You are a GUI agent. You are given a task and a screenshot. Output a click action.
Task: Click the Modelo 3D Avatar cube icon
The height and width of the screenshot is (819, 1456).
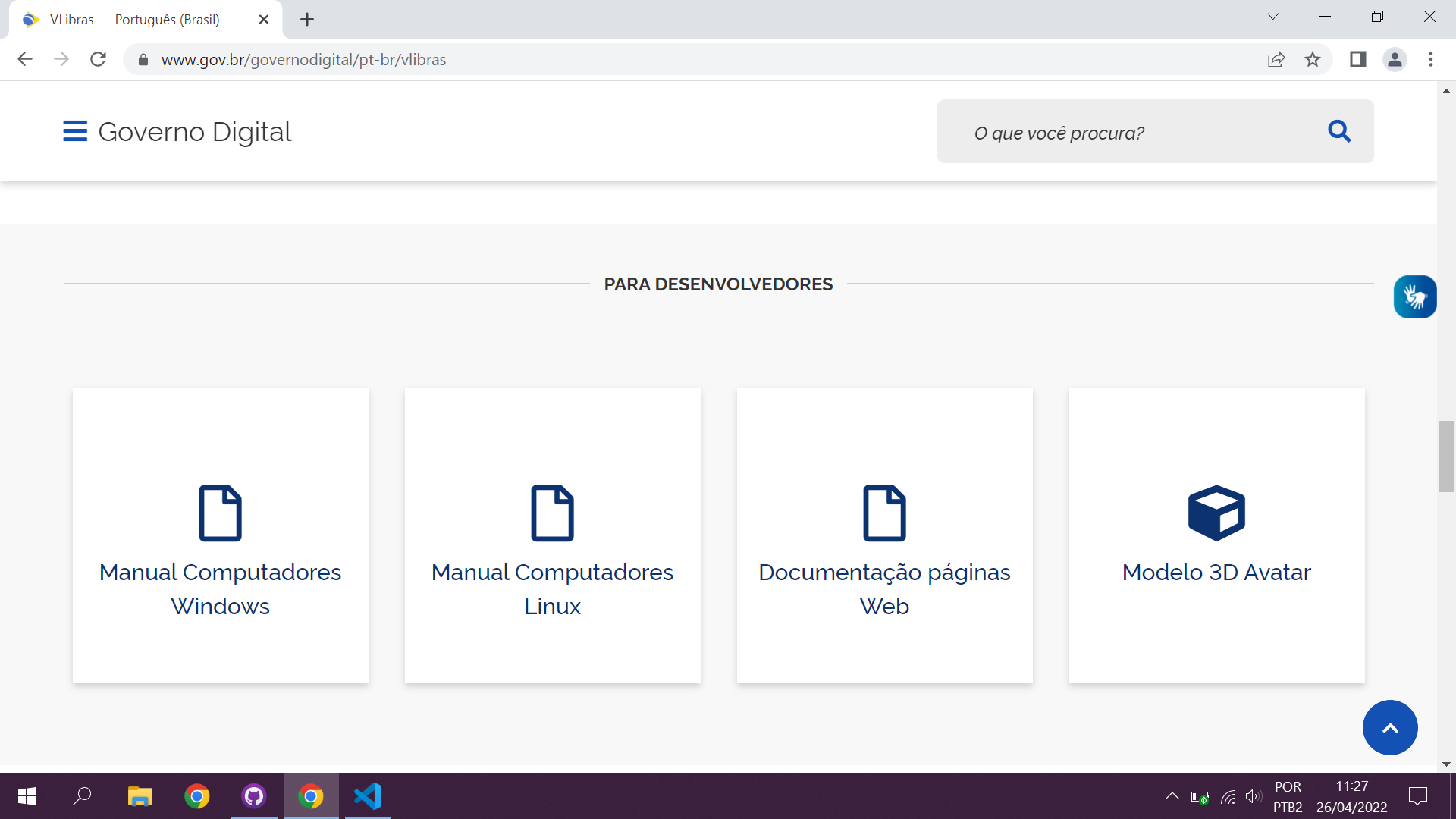coord(1216,513)
